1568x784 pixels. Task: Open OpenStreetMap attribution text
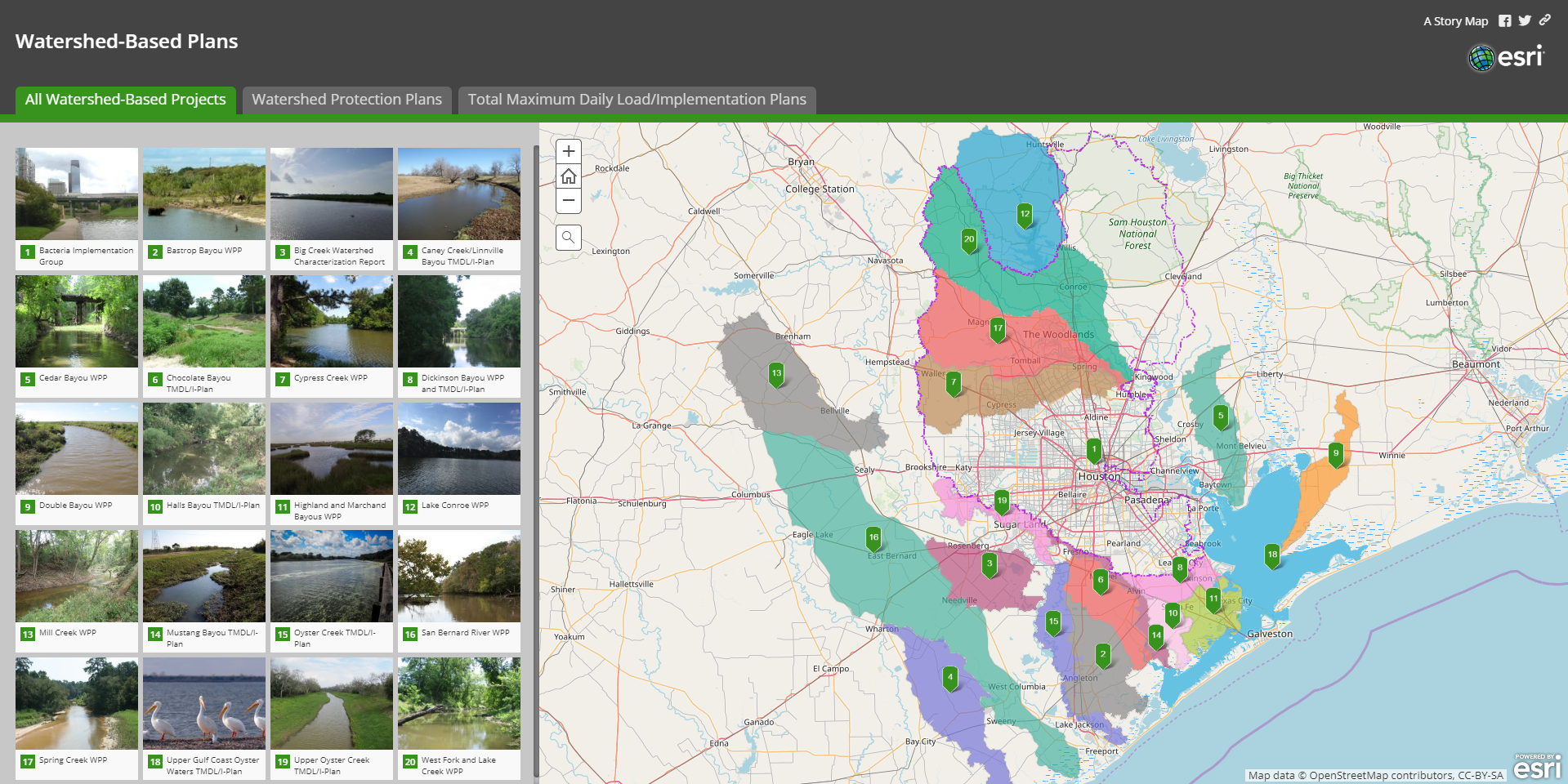pos(1375,775)
